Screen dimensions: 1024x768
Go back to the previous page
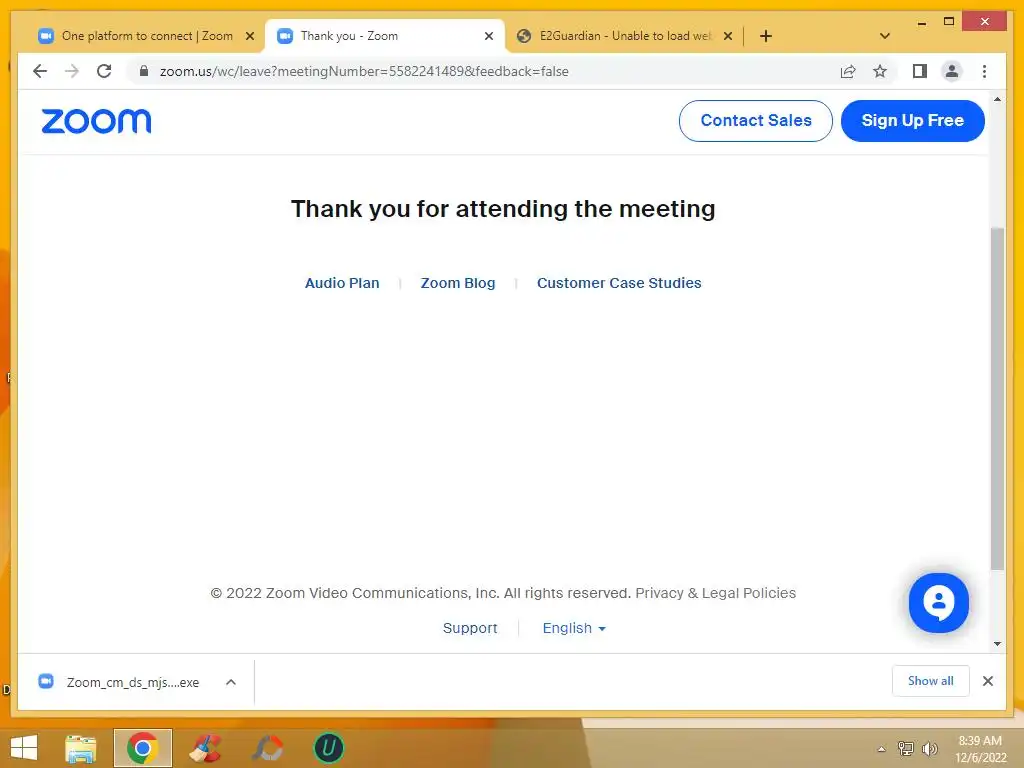point(40,71)
